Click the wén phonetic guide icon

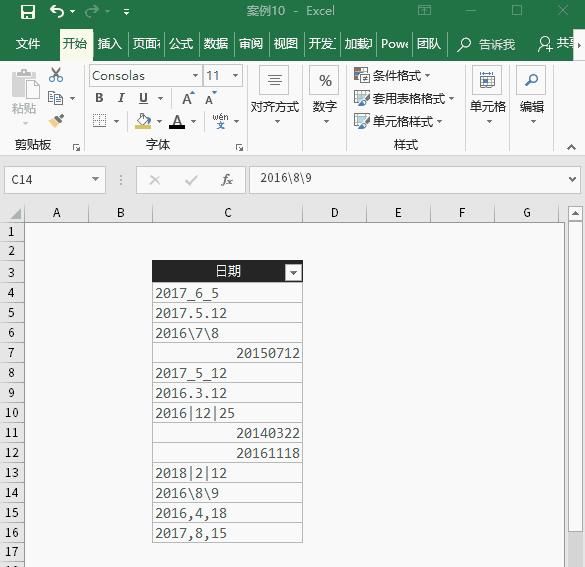pos(220,121)
